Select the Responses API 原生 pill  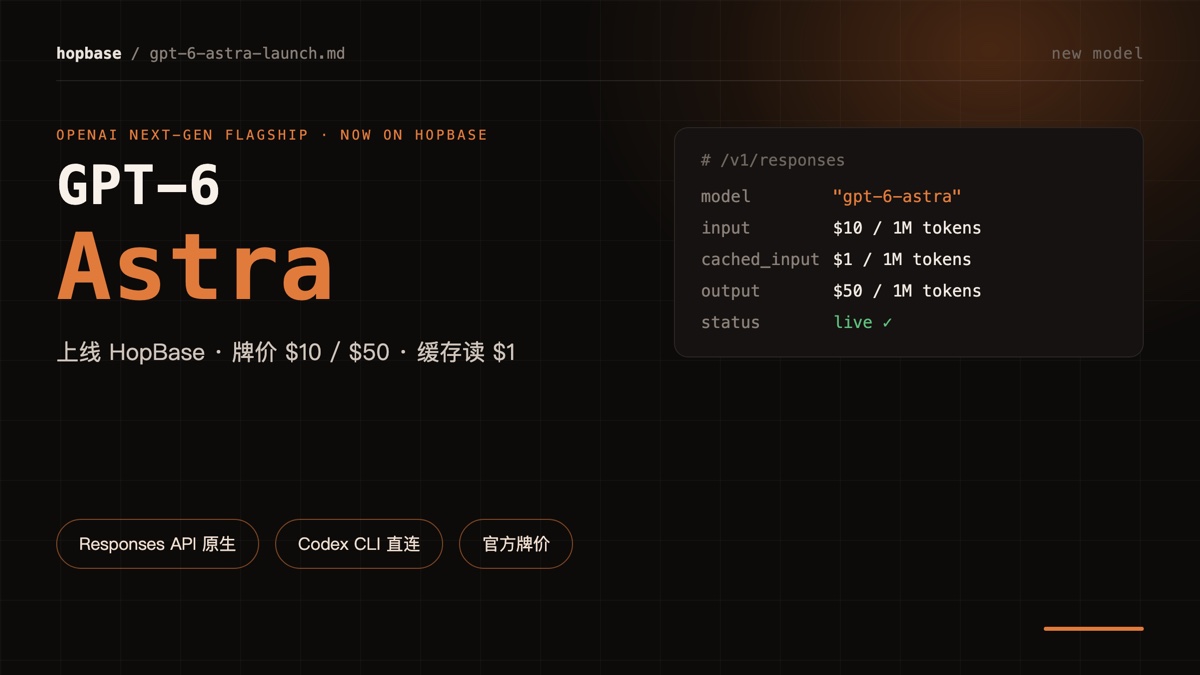[158, 544]
